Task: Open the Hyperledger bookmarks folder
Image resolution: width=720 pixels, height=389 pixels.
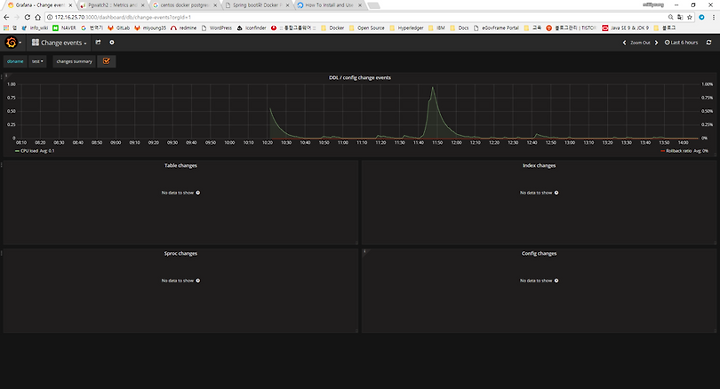Action: point(406,28)
